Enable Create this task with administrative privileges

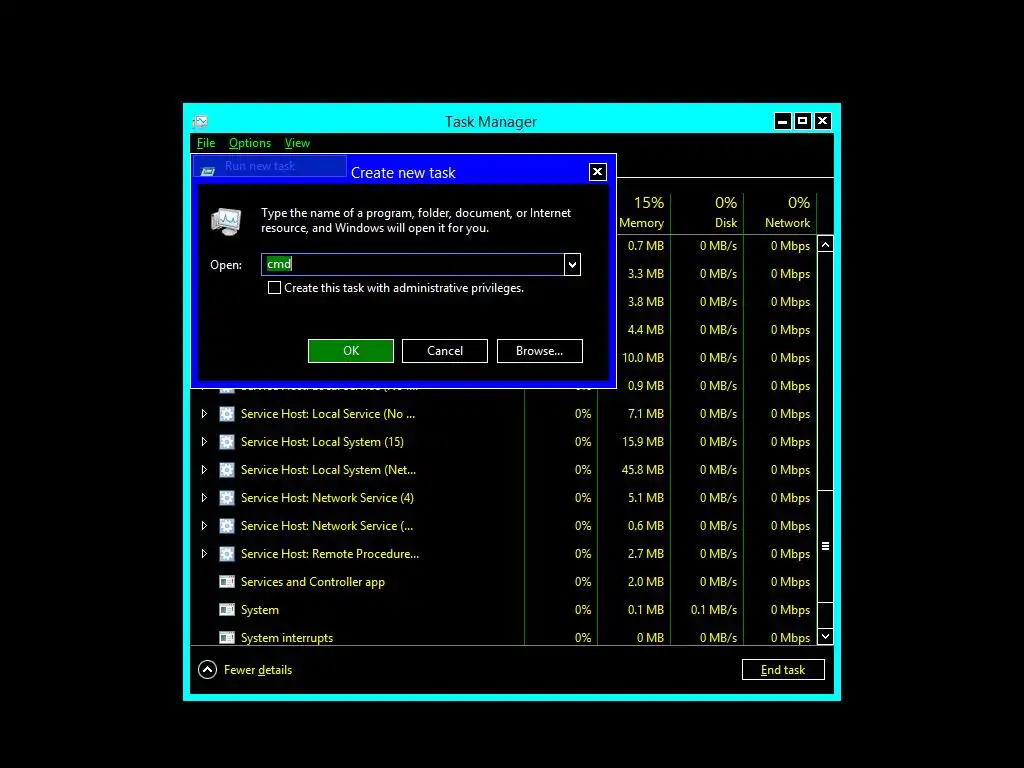click(274, 288)
